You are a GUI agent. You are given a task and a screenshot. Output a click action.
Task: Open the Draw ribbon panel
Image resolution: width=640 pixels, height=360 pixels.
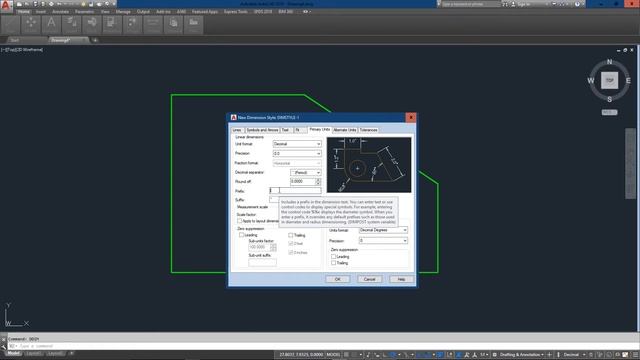(x=10, y=25)
